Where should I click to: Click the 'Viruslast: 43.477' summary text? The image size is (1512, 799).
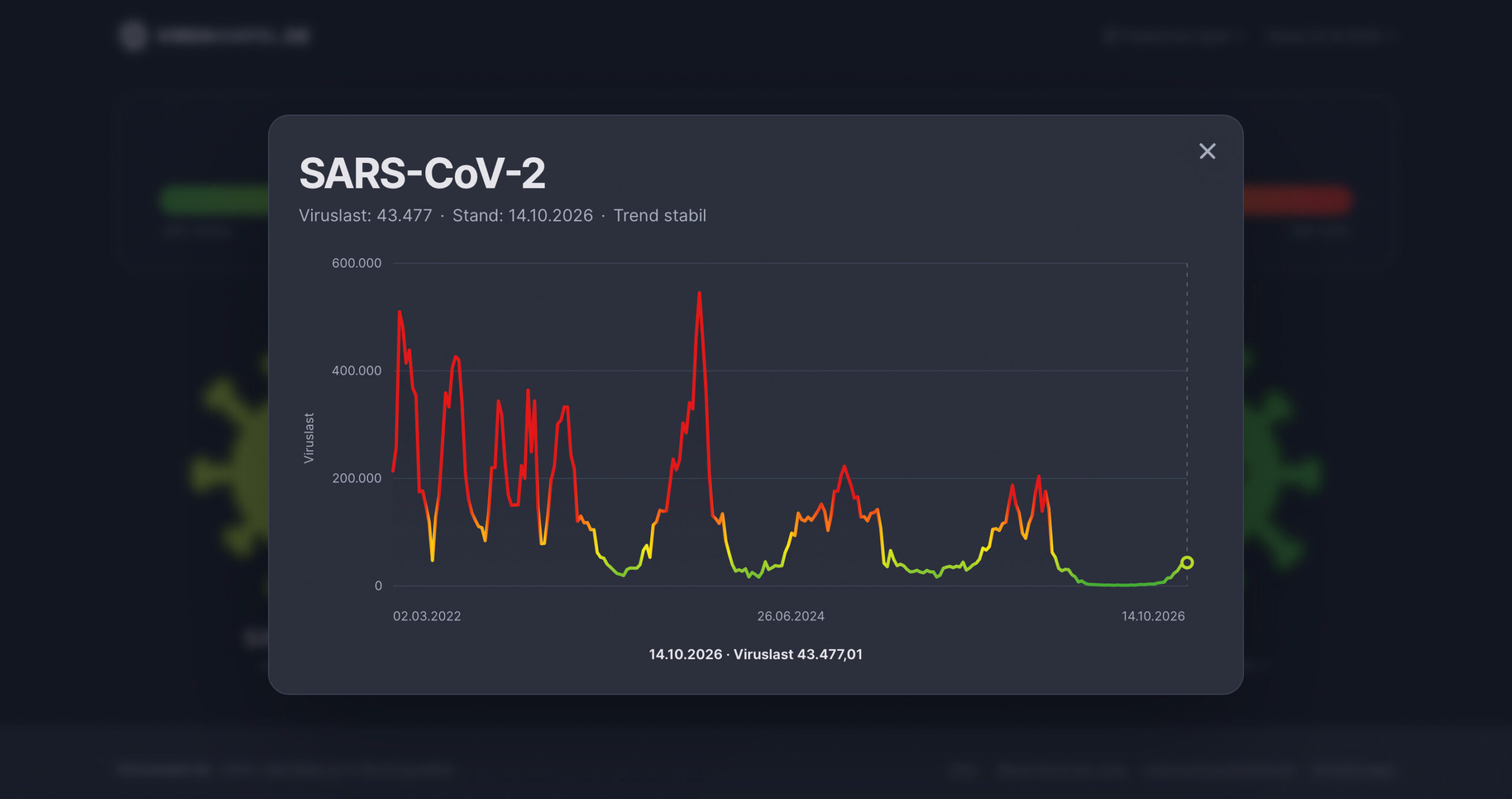point(366,215)
